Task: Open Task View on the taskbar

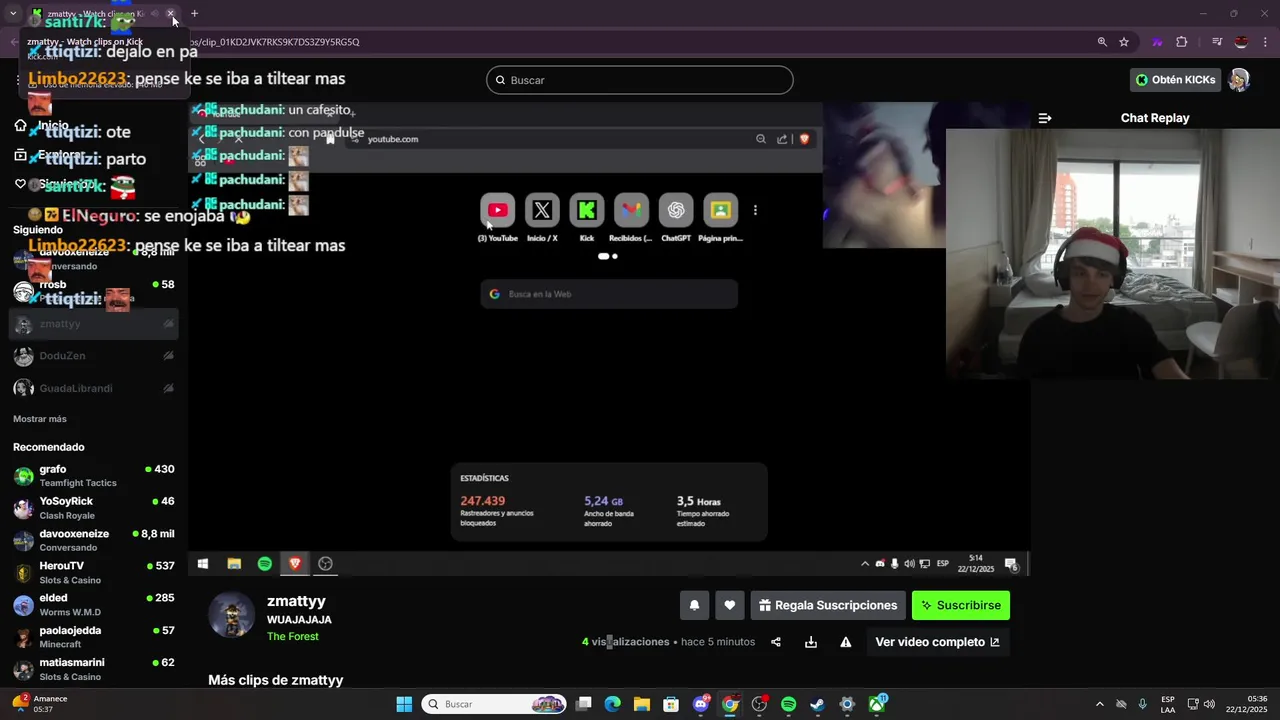Action: [584, 704]
